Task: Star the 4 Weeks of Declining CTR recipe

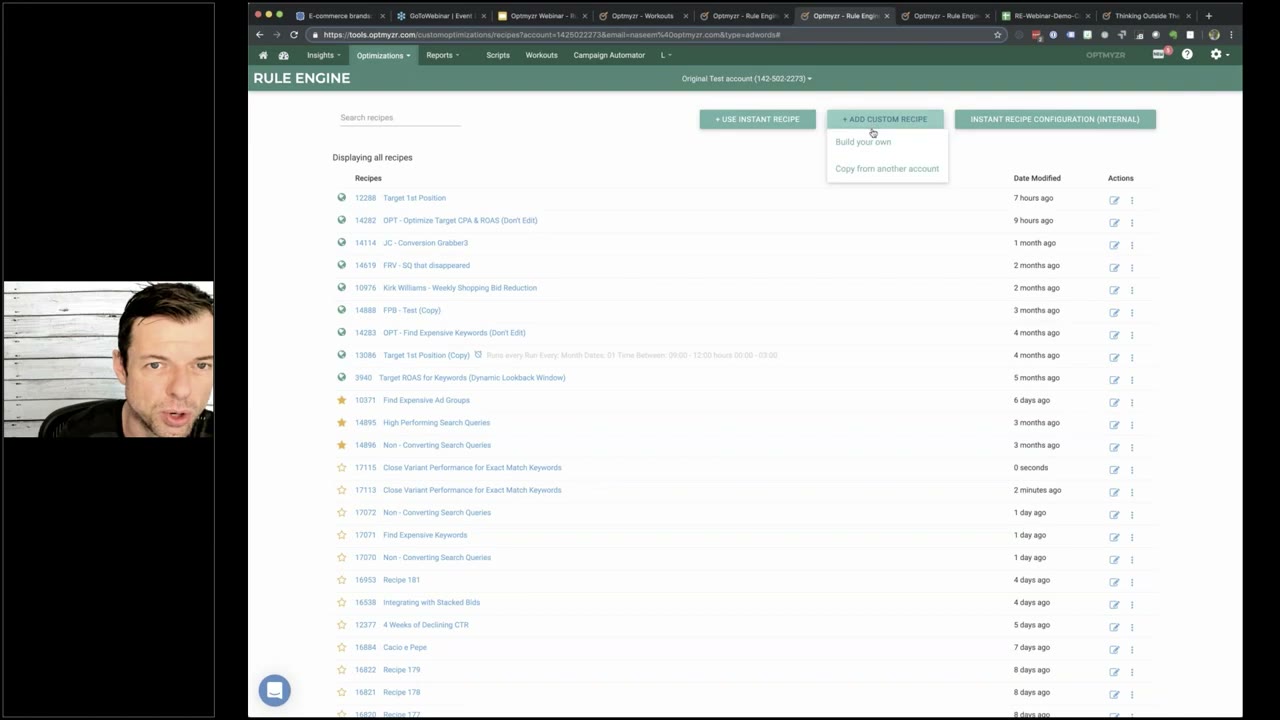Action: point(341,625)
